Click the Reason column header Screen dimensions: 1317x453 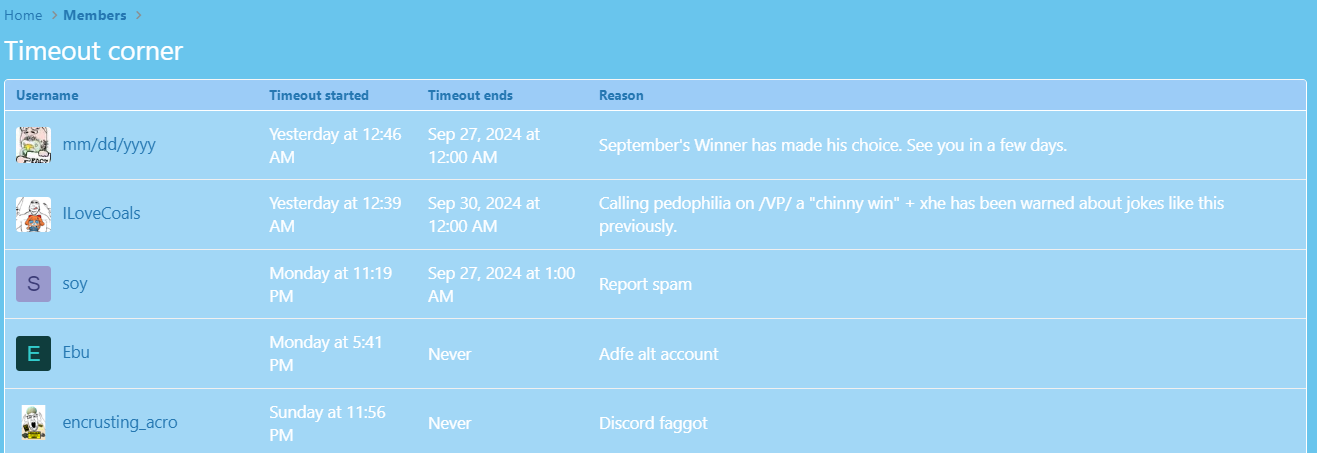pos(621,96)
